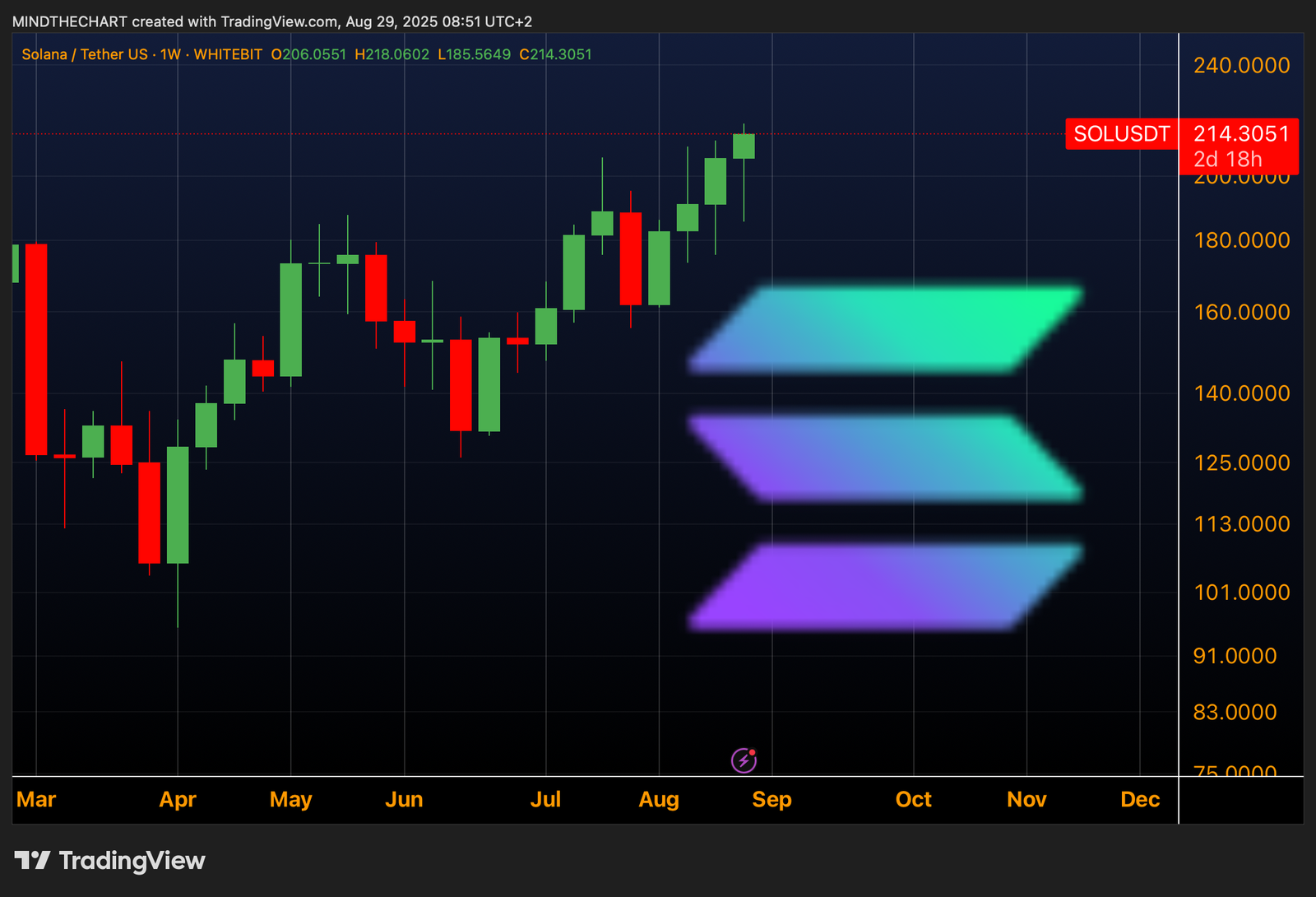1316x897 pixels.
Task: Select the latest green weekly candle
Action: pos(744,146)
